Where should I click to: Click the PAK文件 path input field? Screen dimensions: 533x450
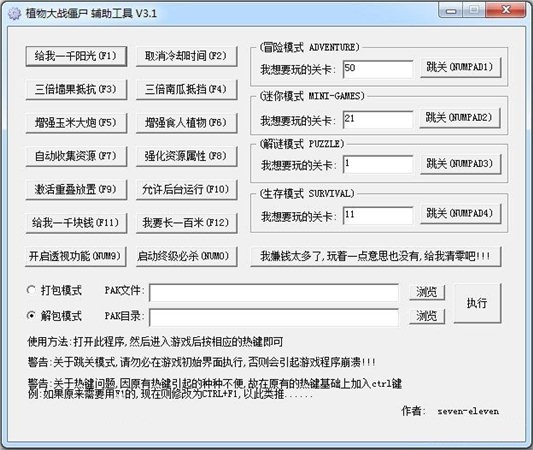(274, 293)
